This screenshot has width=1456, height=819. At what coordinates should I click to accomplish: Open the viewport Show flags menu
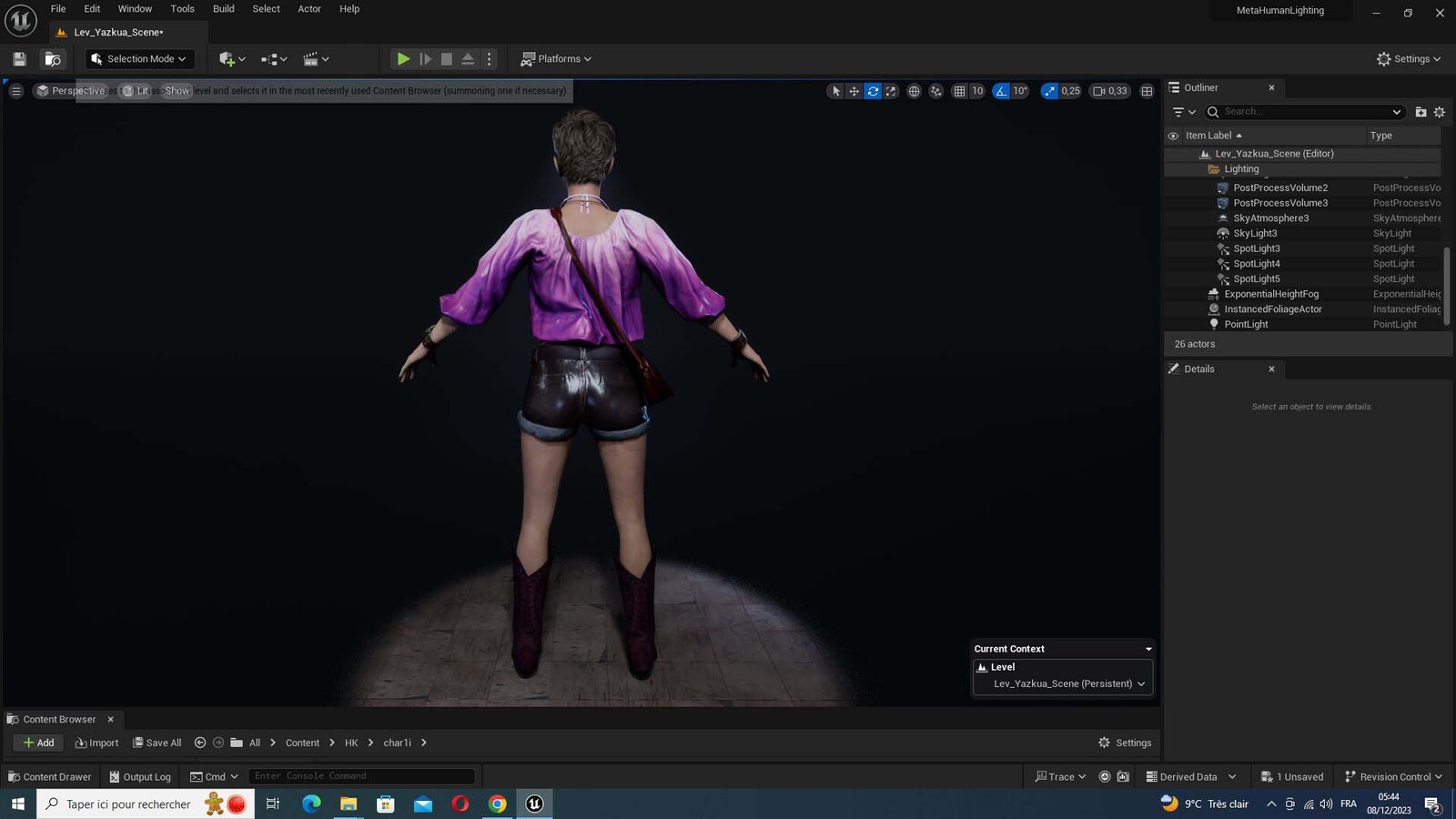click(177, 91)
